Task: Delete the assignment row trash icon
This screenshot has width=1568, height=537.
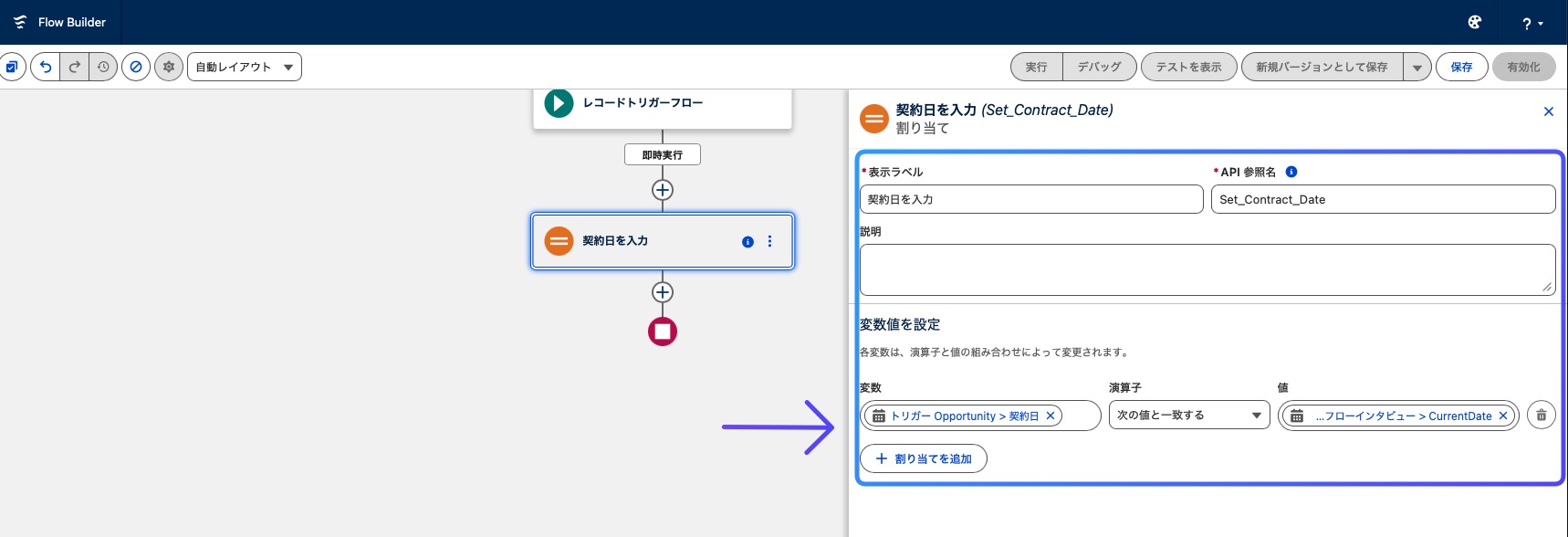Action: click(1542, 415)
